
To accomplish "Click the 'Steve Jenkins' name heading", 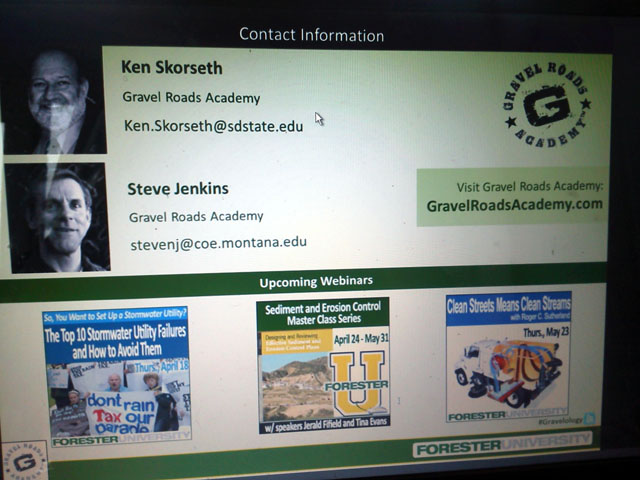I will [178, 189].
